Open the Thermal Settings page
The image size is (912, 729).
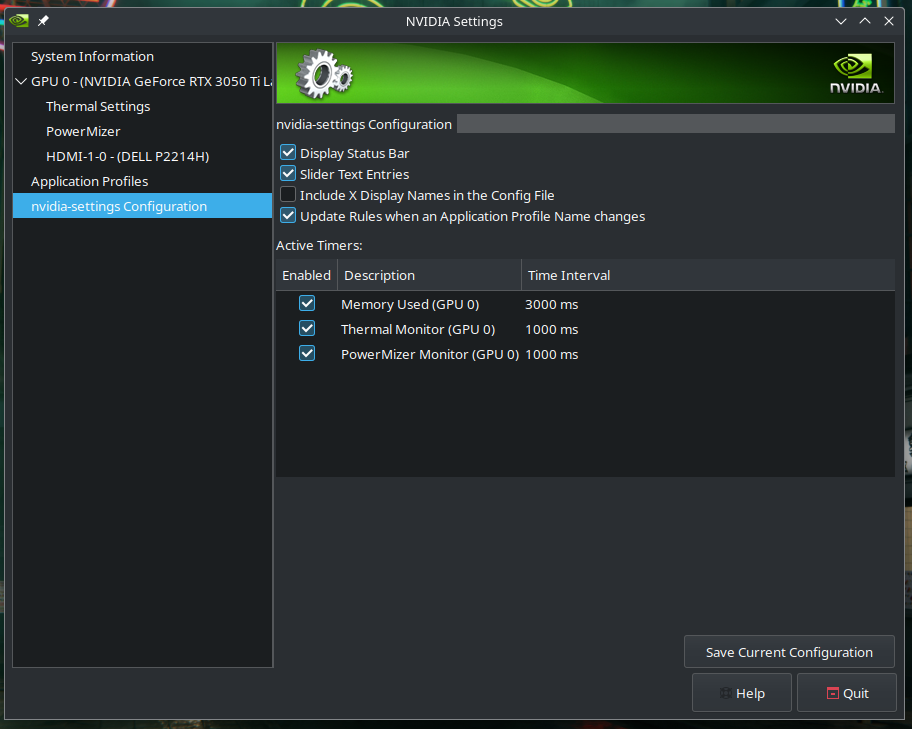pyautogui.click(x=98, y=106)
